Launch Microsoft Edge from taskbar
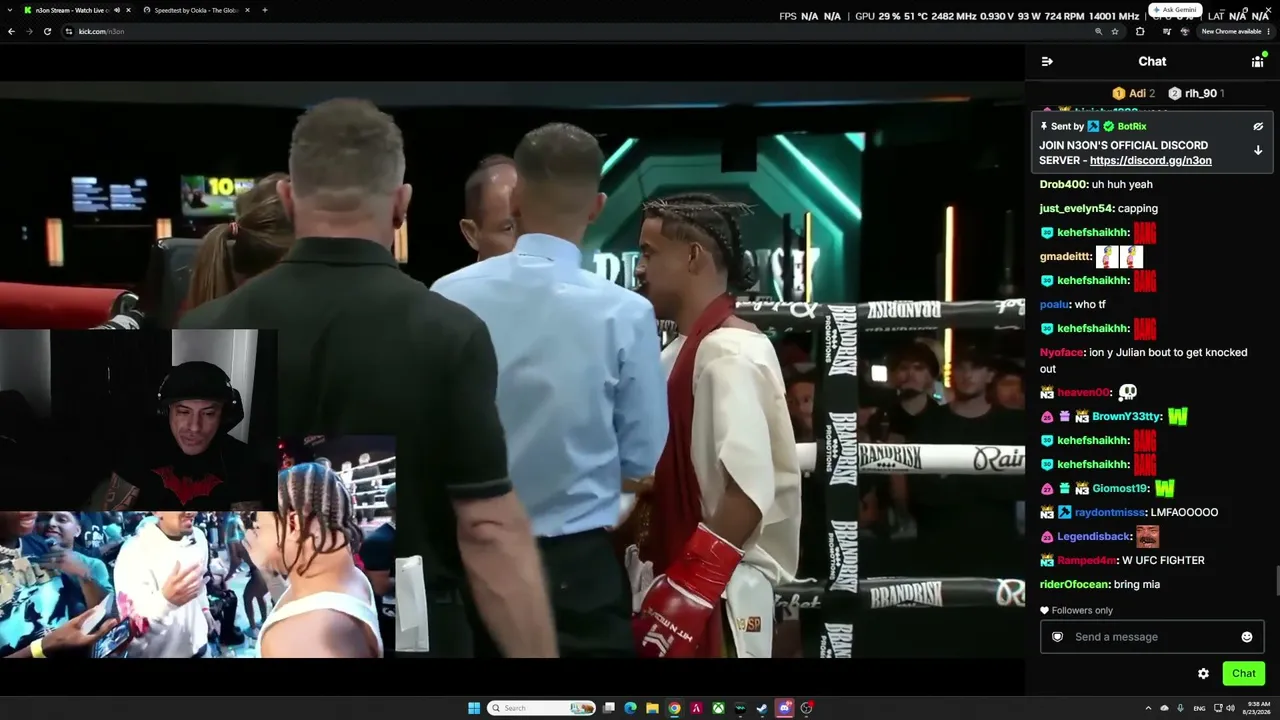 (x=630, y=708)
